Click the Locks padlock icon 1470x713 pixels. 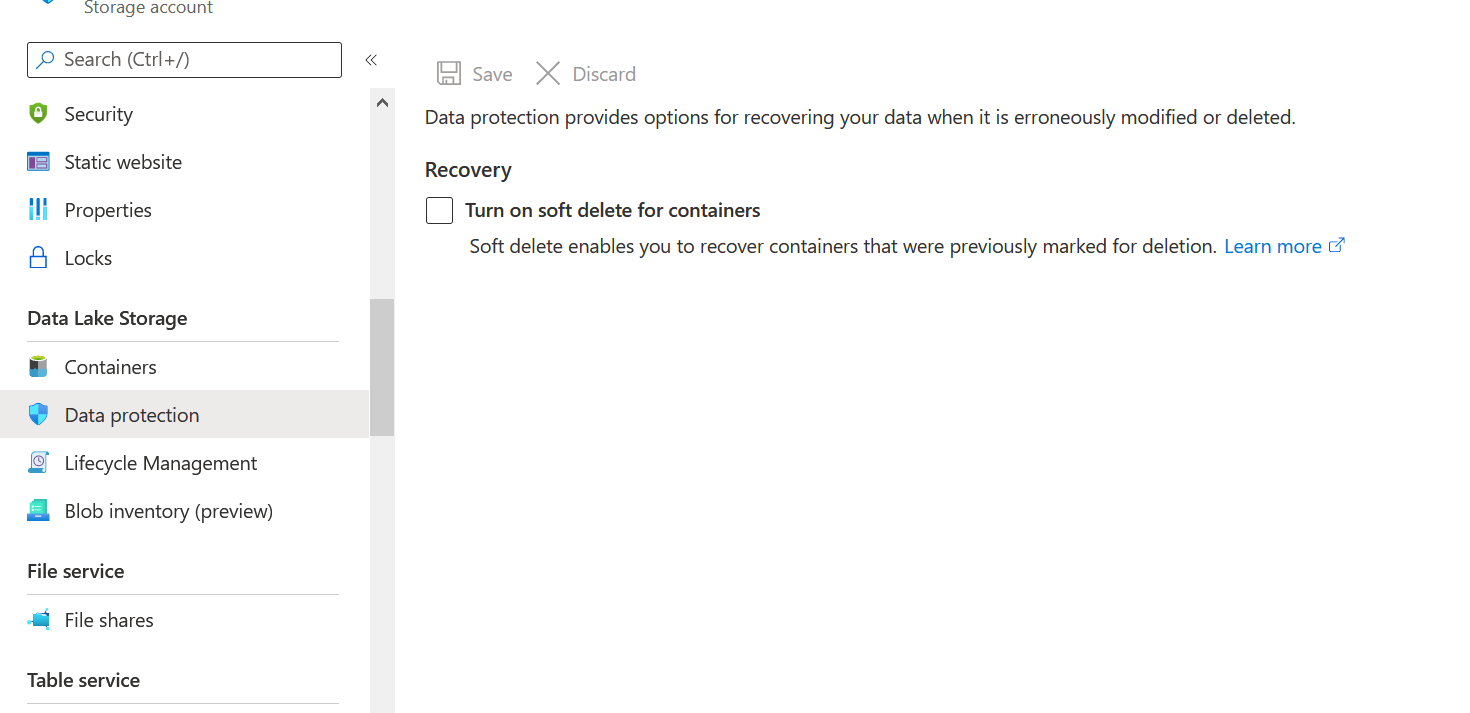click(38, 257)
